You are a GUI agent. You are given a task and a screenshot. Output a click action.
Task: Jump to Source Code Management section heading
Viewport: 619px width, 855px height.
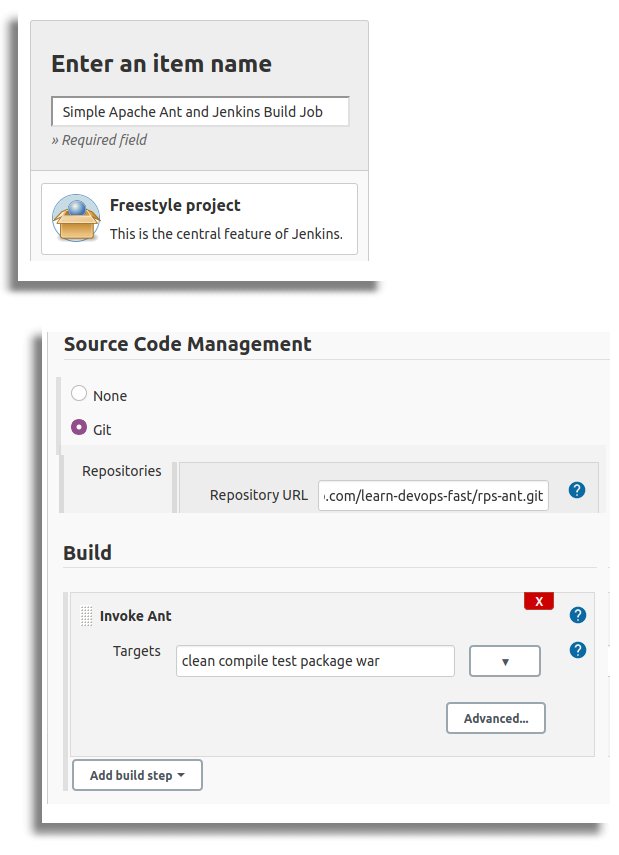[187, 344]
